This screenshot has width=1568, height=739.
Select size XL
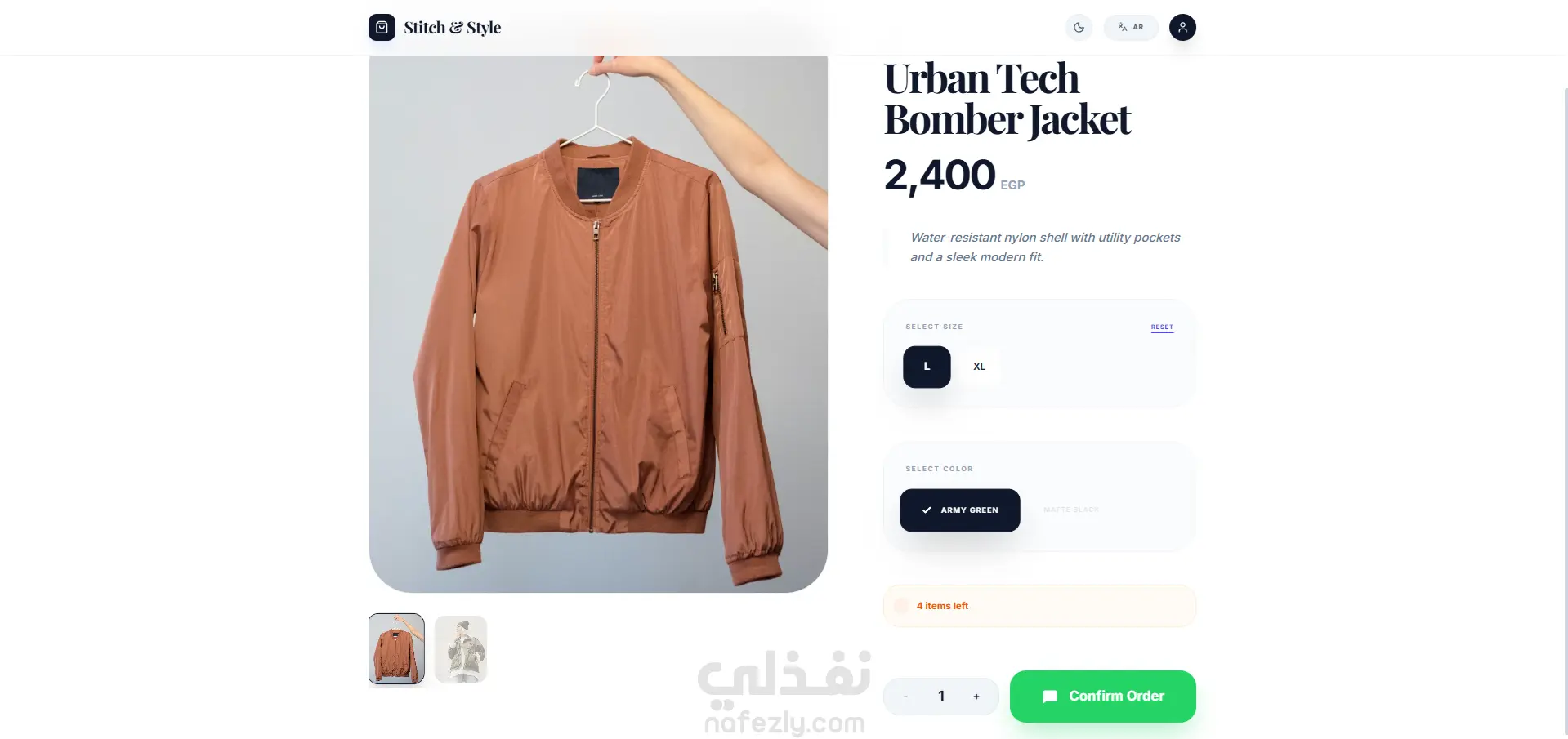coord(979,367)
